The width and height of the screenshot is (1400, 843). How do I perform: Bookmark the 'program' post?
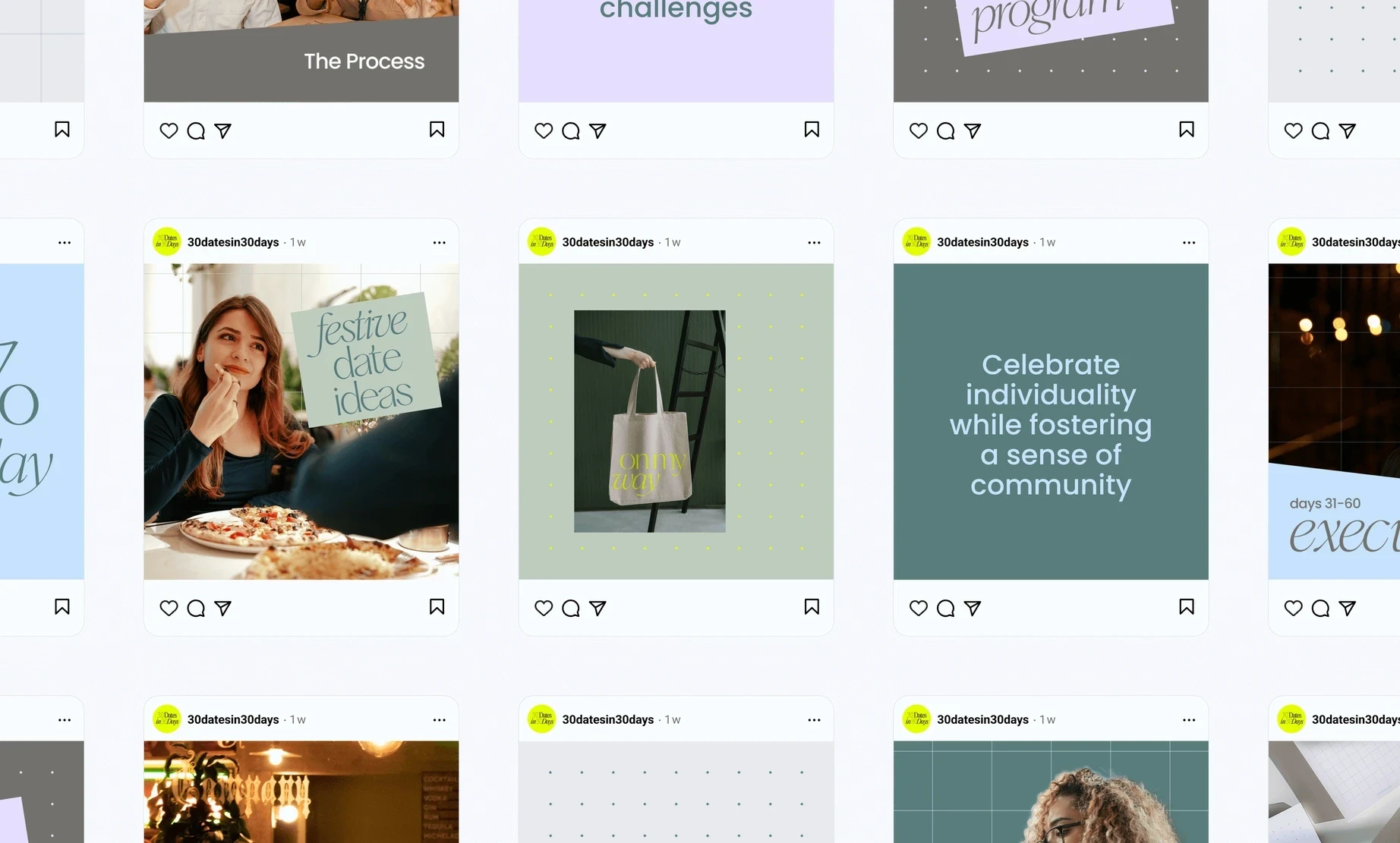[1187, 129]
